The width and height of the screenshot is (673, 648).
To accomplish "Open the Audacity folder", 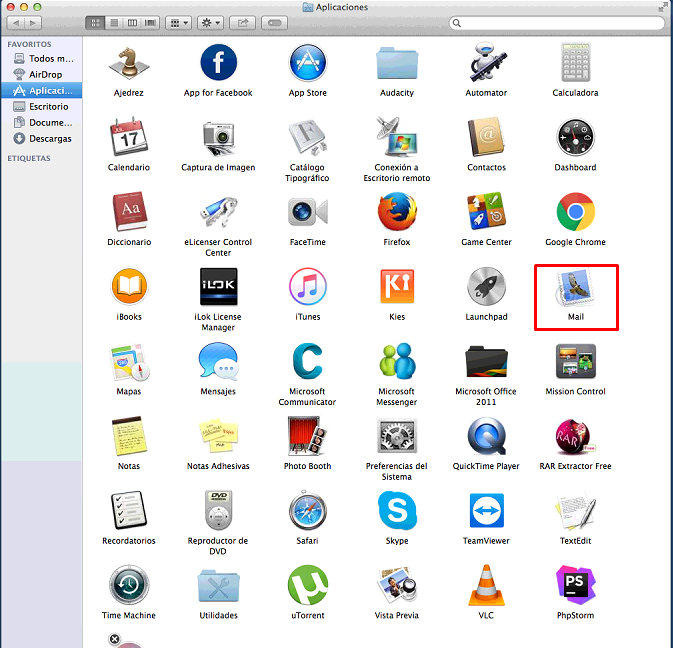I will click(397, 64).
